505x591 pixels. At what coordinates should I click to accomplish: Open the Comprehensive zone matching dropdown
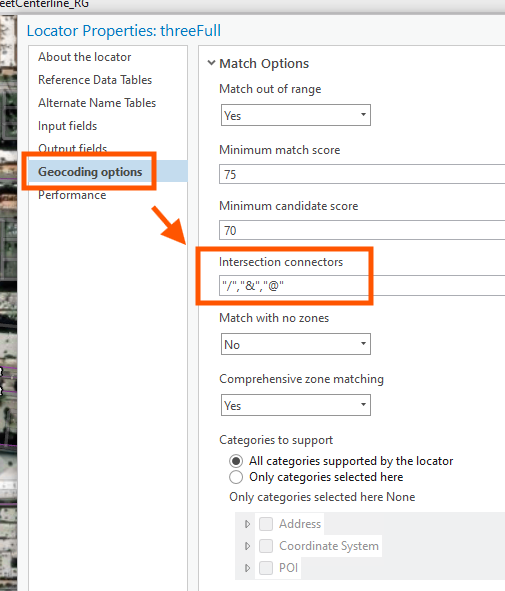pos(296,405)
